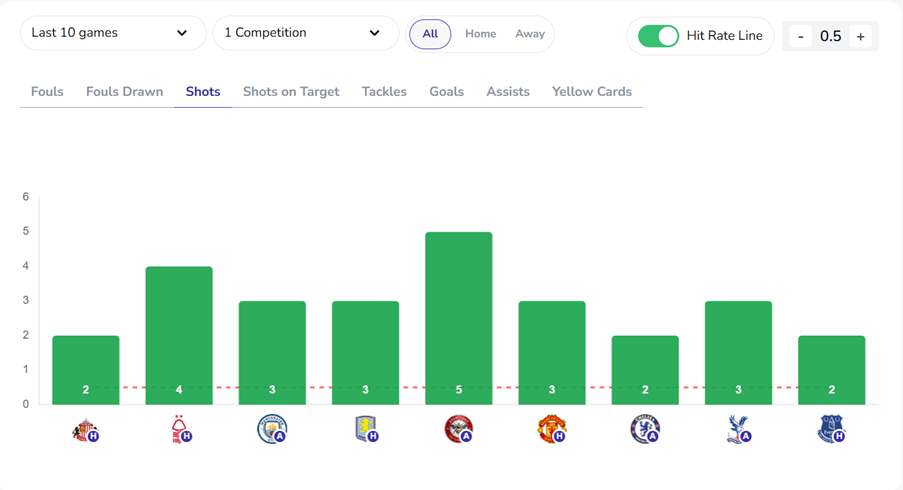Select the Brentford away match logo
903x490 pixels.
[458, 430]
